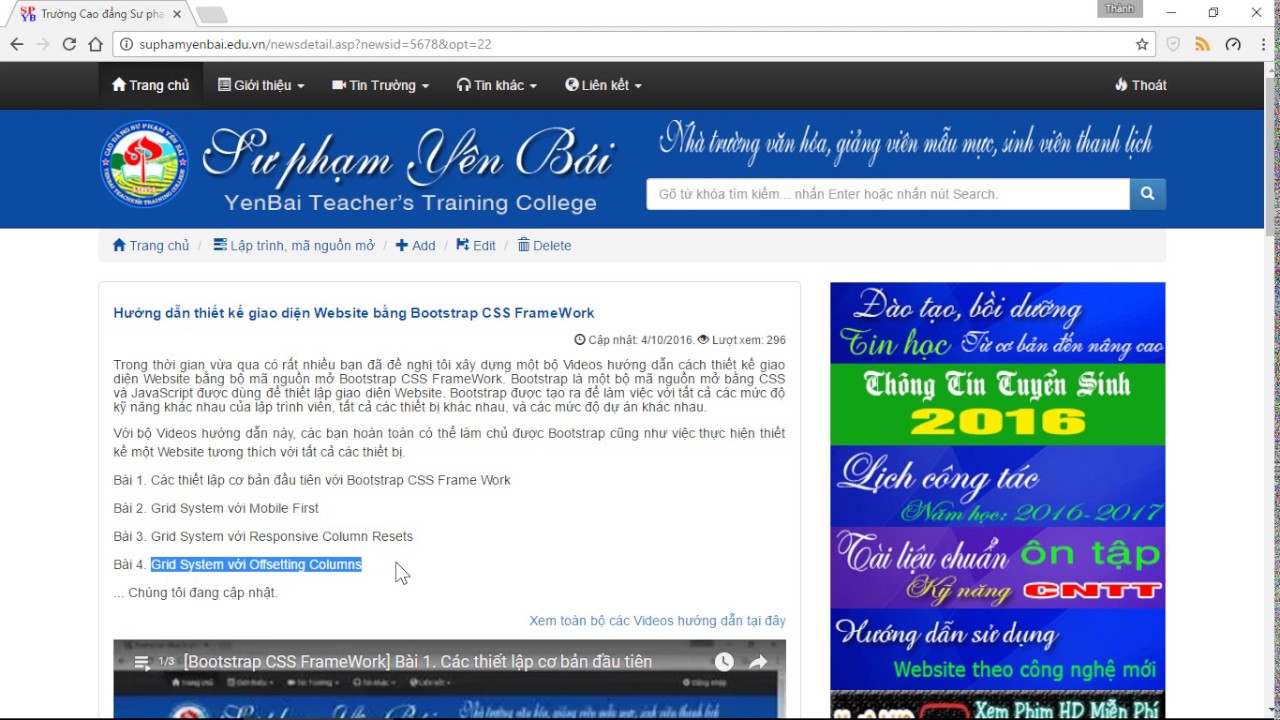Click the RSS feed extension icon
The image size is (1280, 720).
(1202, 44)
